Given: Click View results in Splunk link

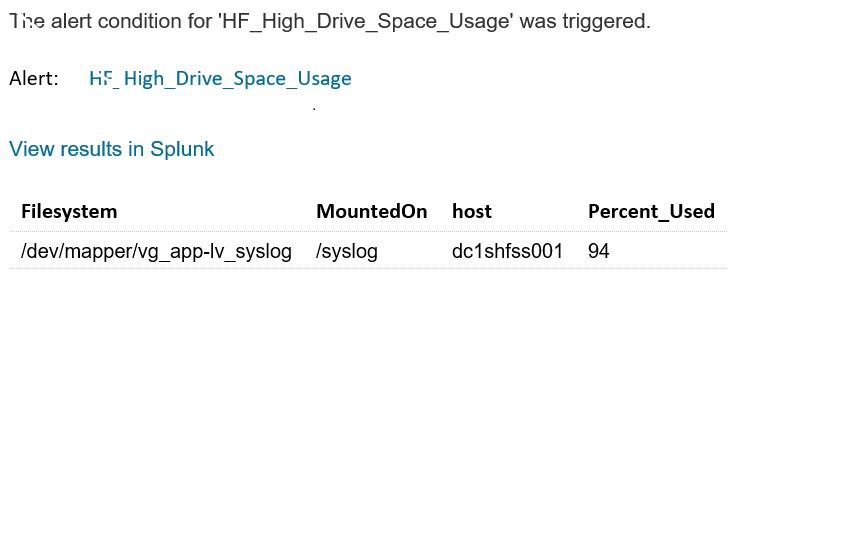Looking at the screenshot, I should pyautogui.click(x=111, y=149).
